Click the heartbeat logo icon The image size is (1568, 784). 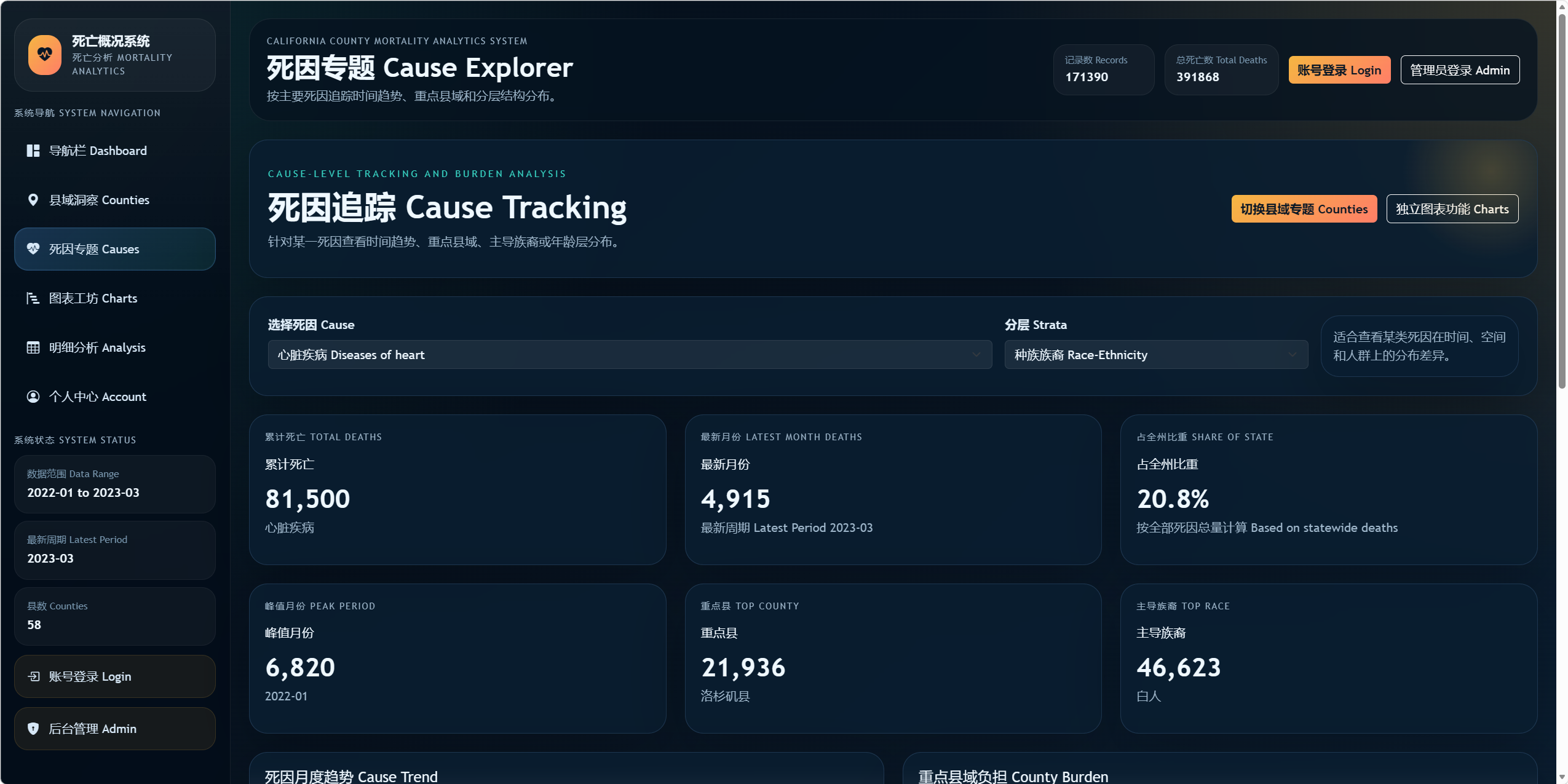44,55
